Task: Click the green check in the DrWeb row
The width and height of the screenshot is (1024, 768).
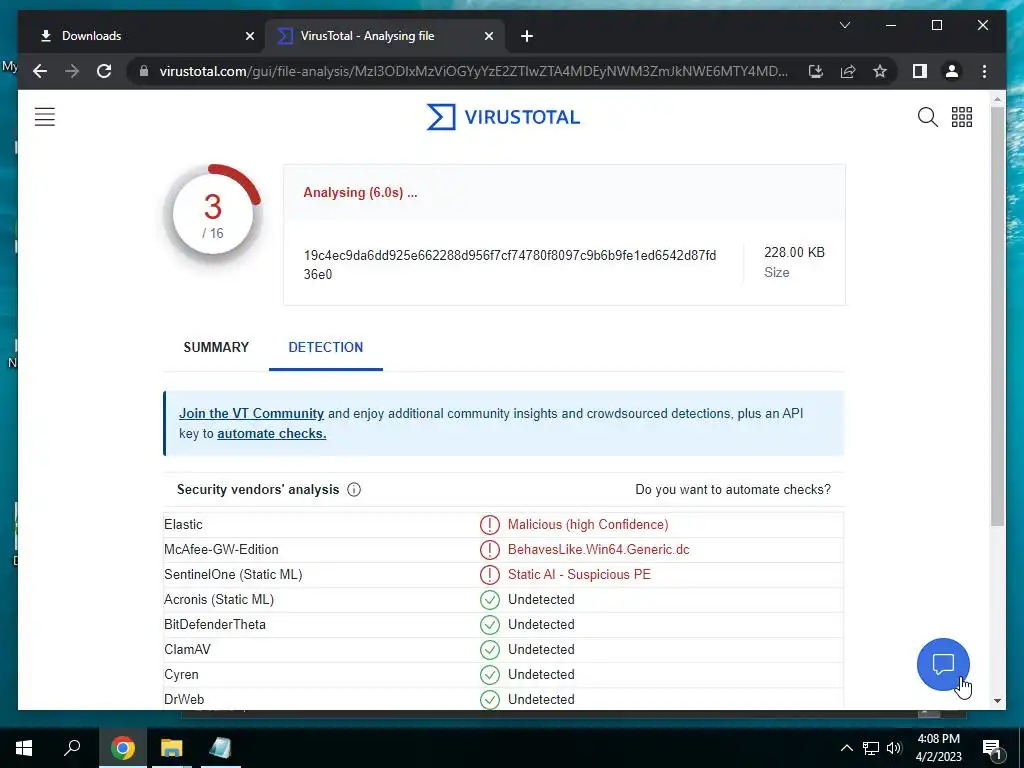Action: pos(490,699)
